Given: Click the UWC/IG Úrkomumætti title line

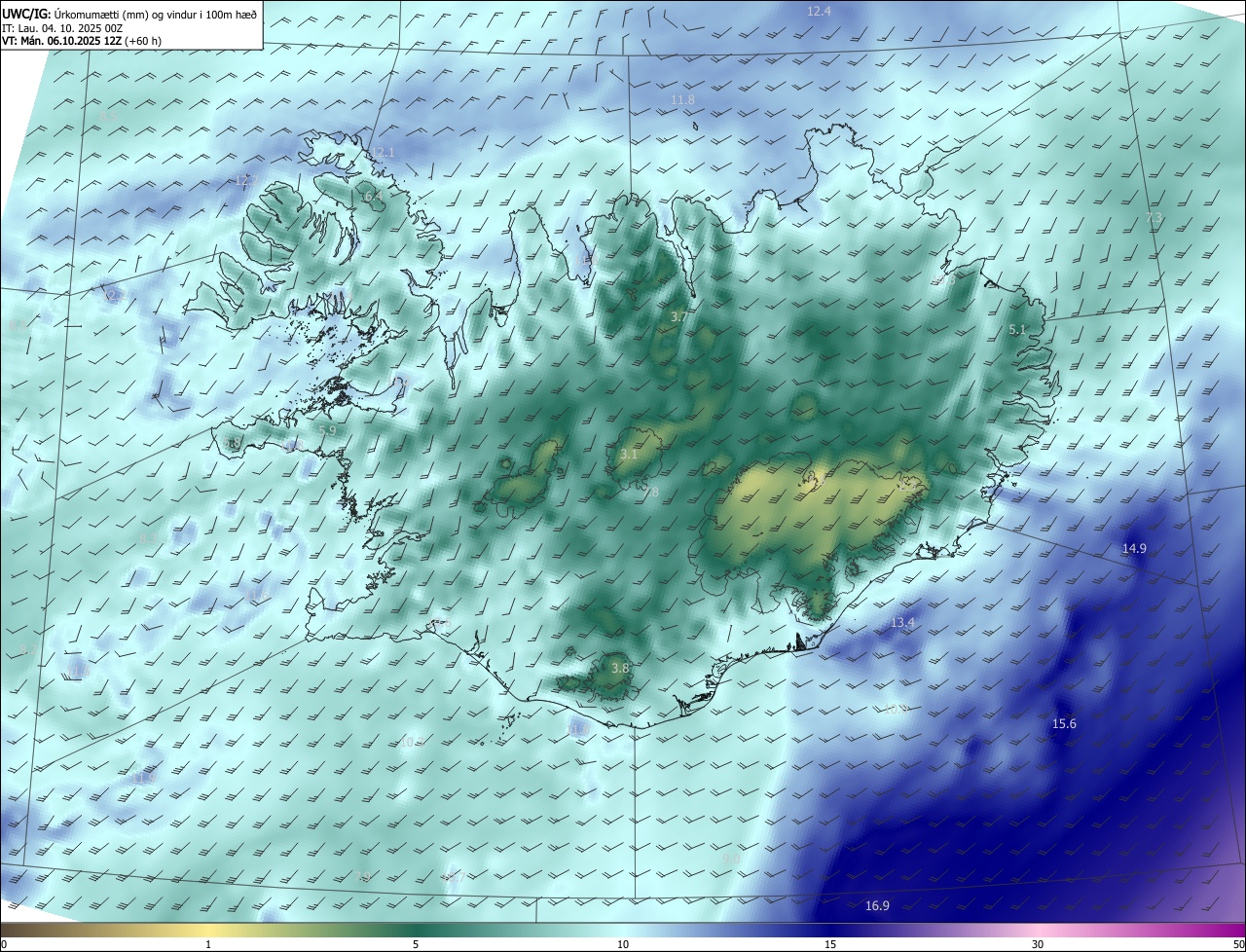Looking at the screenshot, I should (129, 14).
